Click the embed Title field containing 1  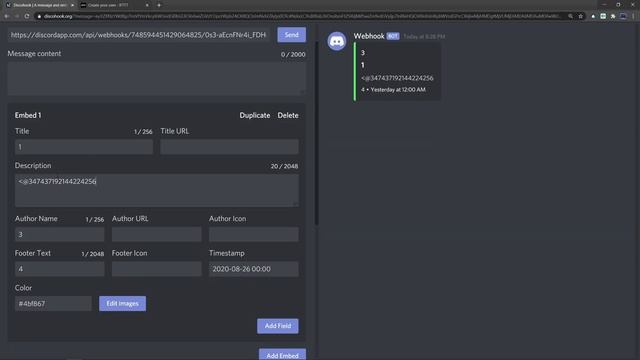click(84, 147)
